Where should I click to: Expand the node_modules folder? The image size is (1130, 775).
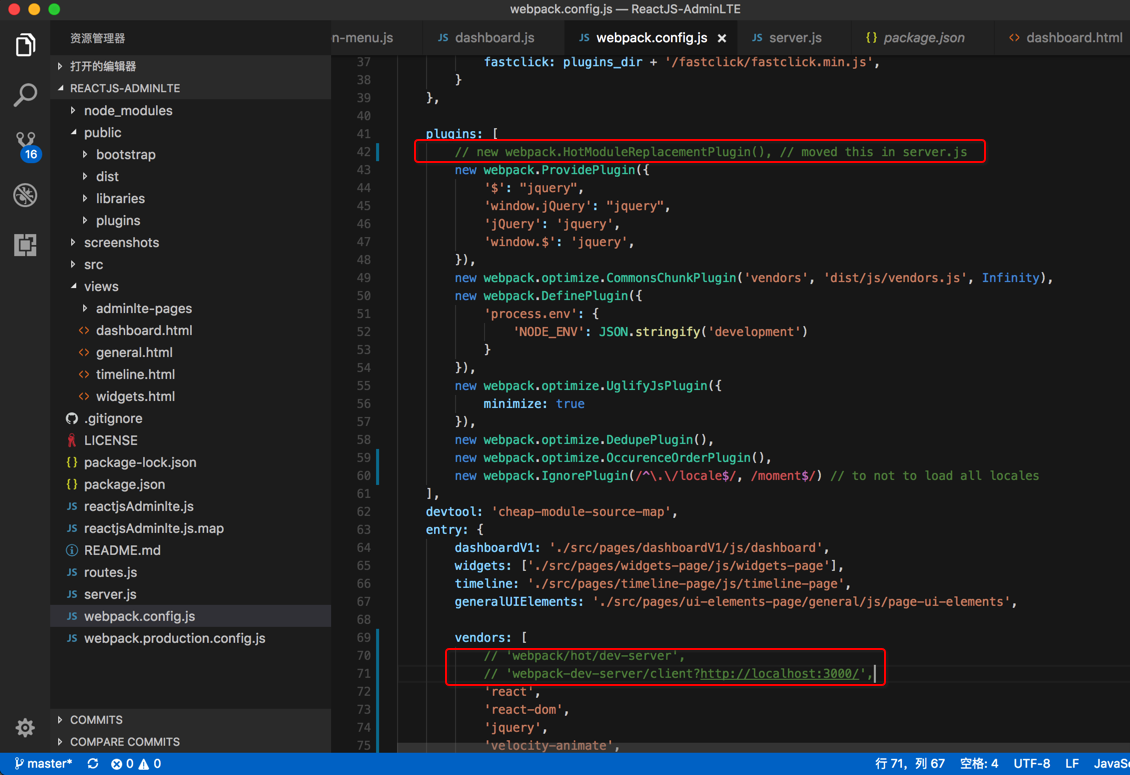(x=127, y=111)
